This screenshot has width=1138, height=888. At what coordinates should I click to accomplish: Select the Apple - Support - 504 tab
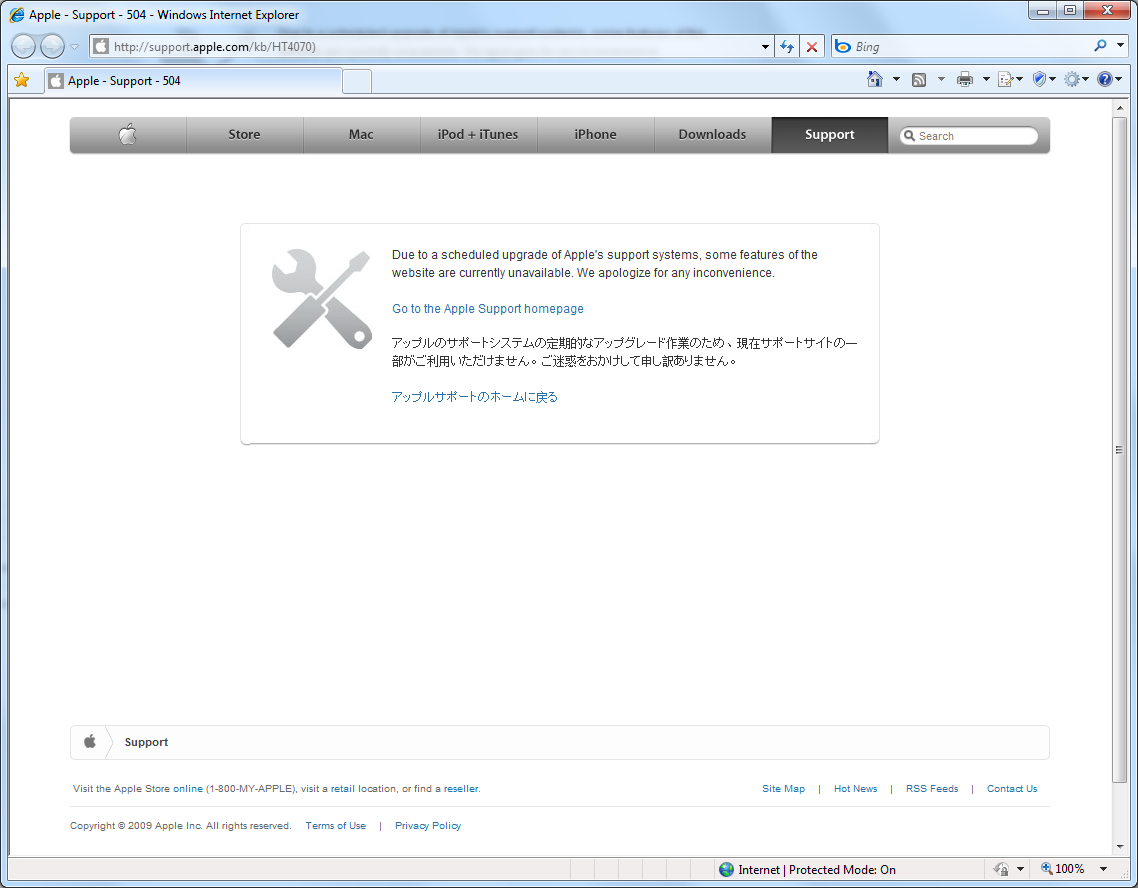click(x=193, y=81)
